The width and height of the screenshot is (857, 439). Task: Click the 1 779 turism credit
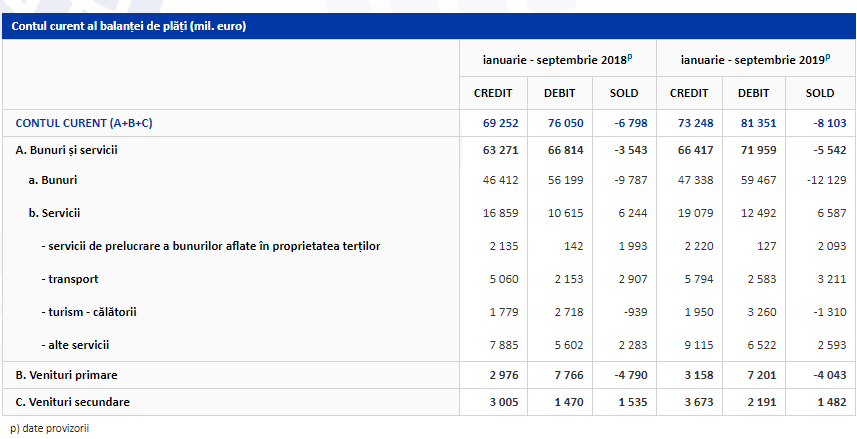pos(504,312)
